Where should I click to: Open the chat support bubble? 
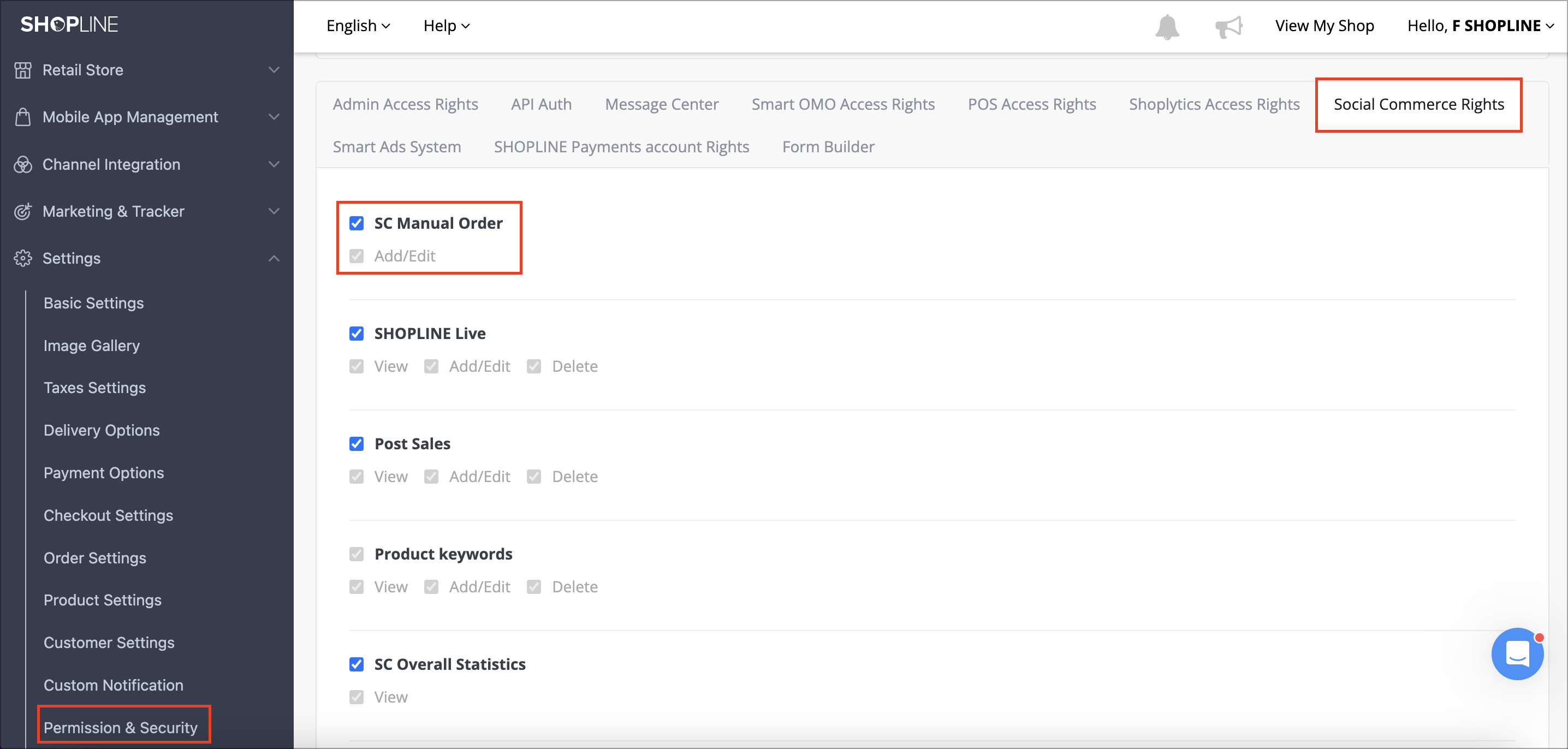click(1517, 654)
